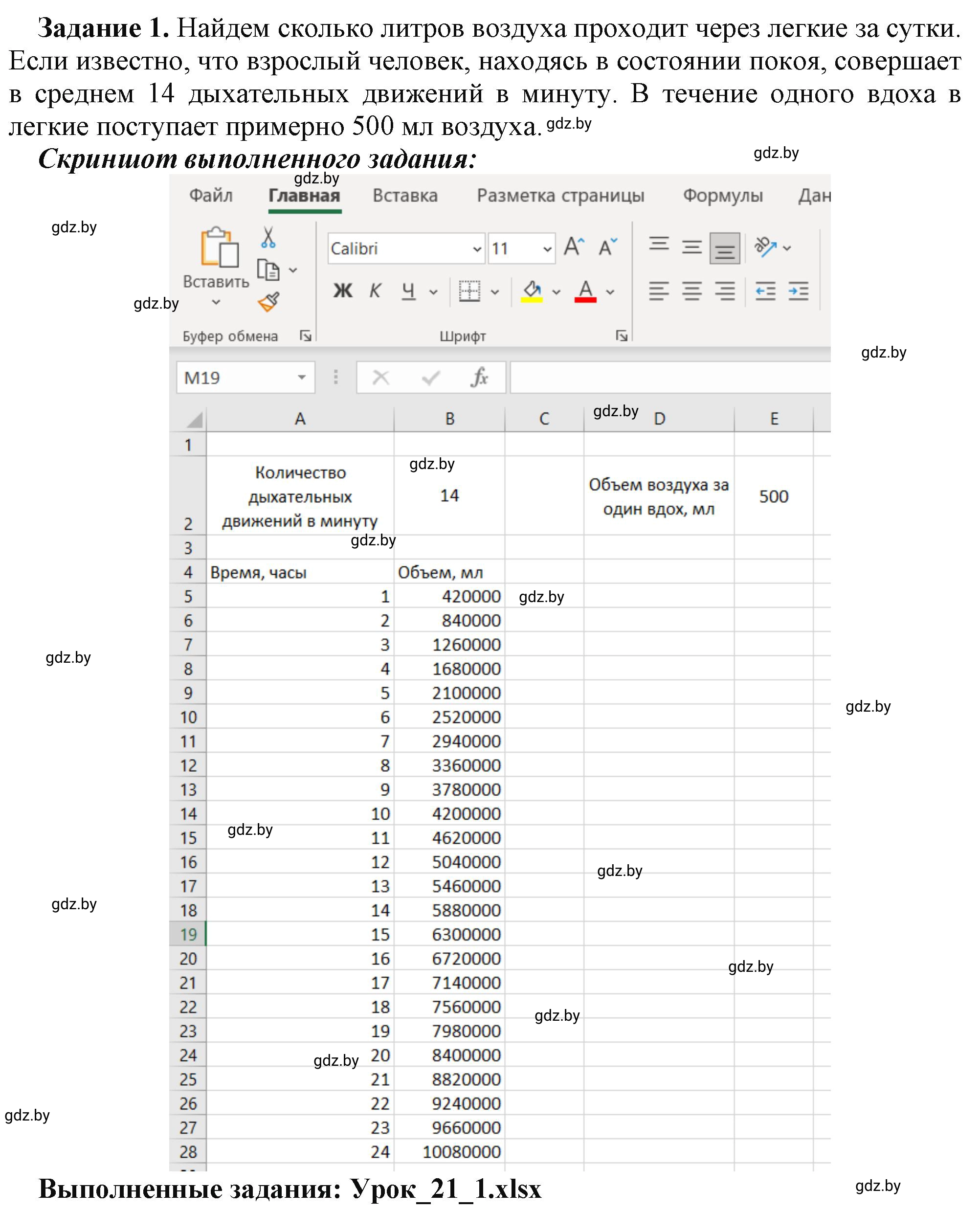Open the Name Box M19 dropdown arrow
Image resolution: width=980 pixels, height=1211 pixels.
coord(302,377)
